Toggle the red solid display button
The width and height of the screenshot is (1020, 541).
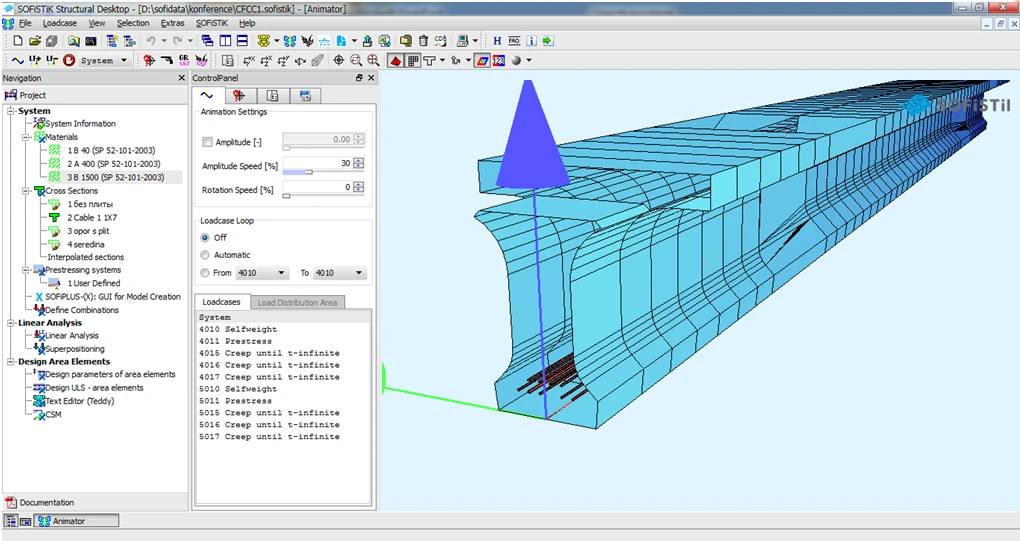pyautogui.click(x=396, y=60)
